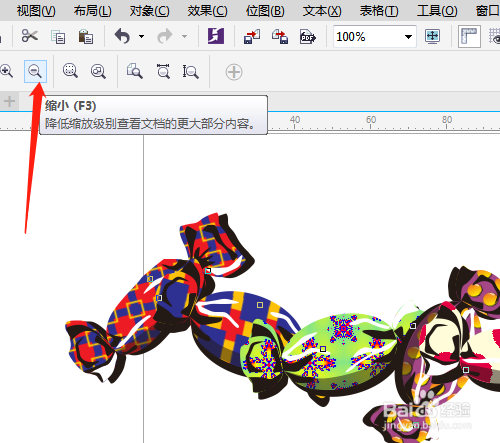Click the circled plus customize button
Screen dimensions: 500x443
[234, 72]
